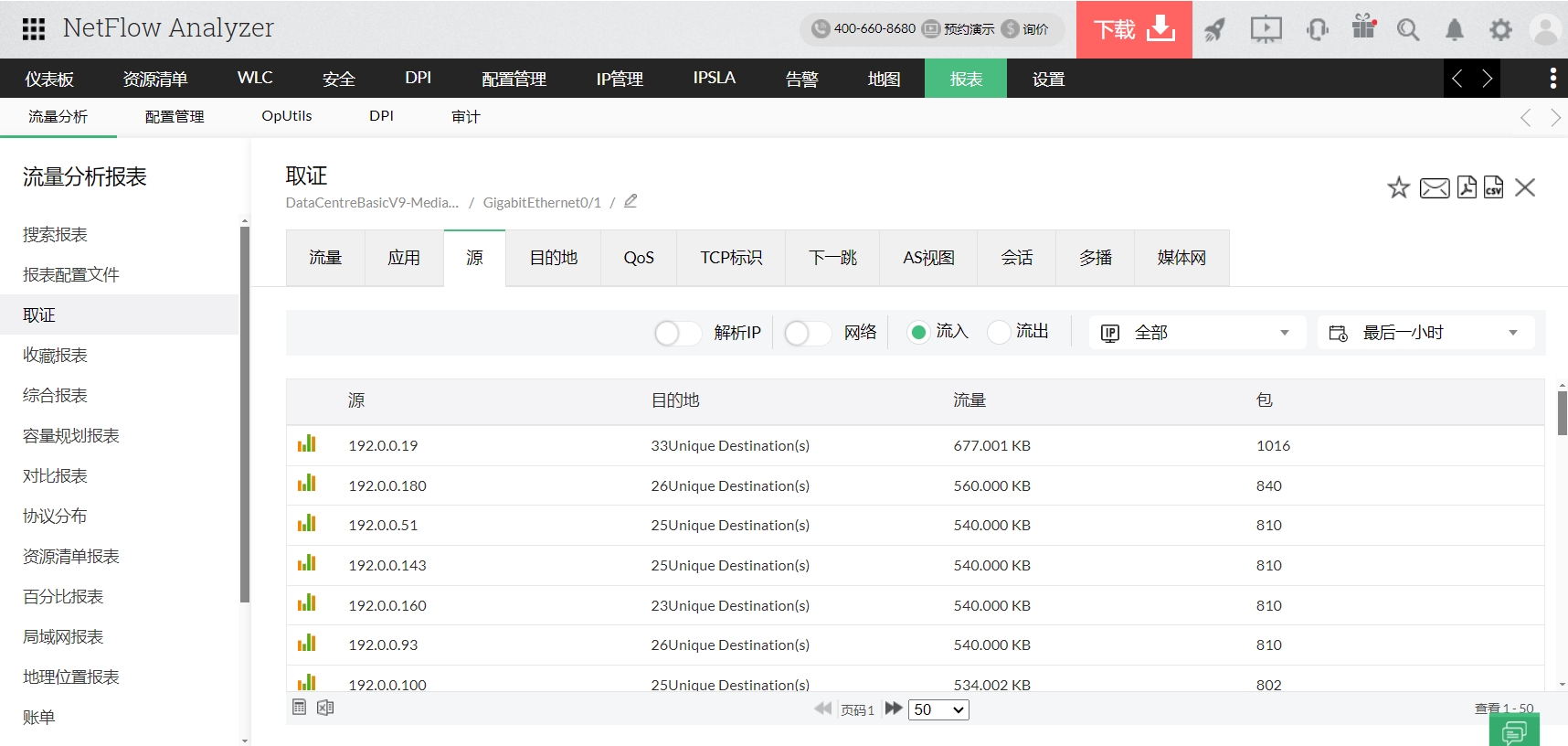The image size is (1568, 746).
Task: Go to the previous page arrow
Action: (823, 709)
